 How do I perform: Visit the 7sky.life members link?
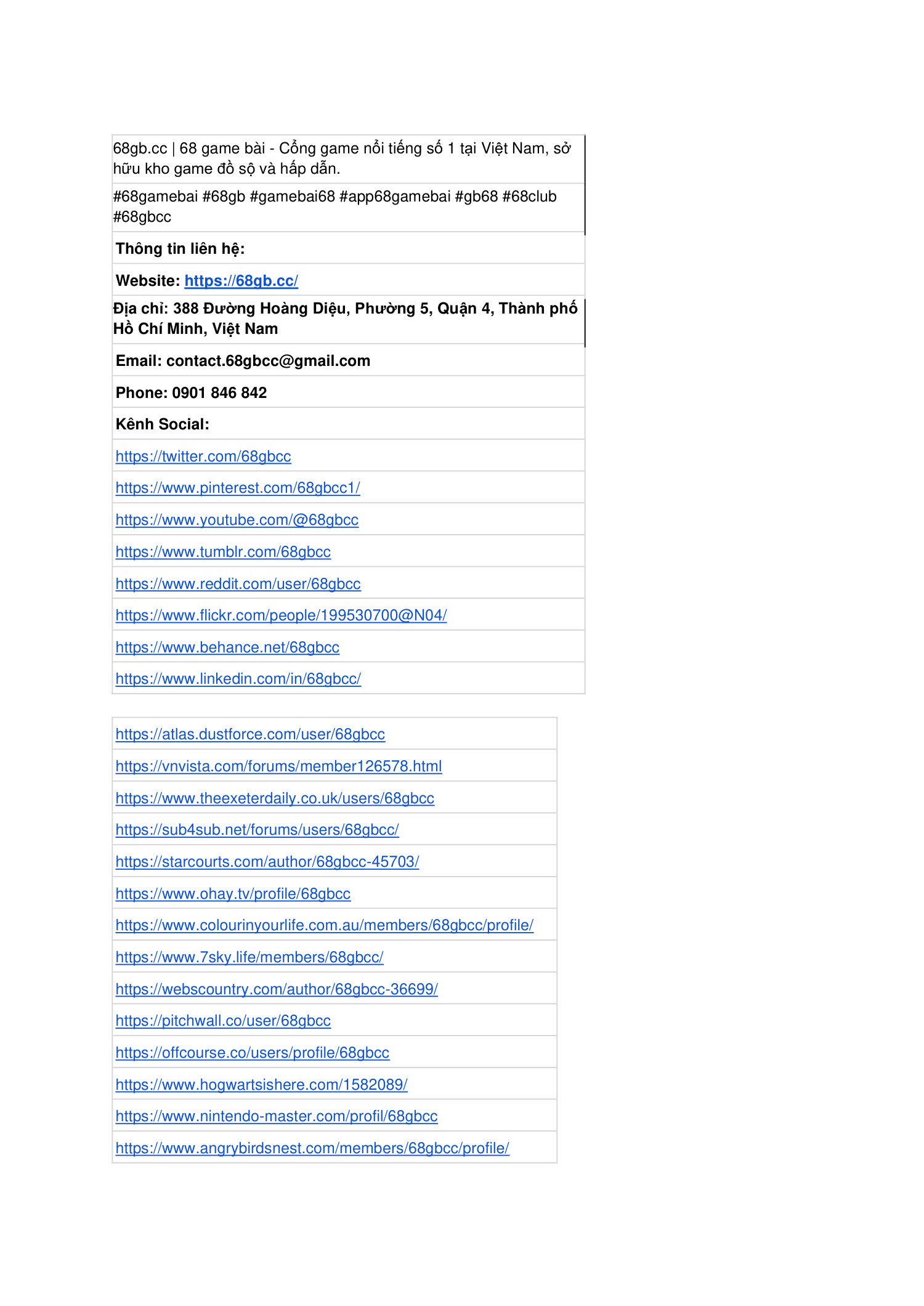point(249,957)
